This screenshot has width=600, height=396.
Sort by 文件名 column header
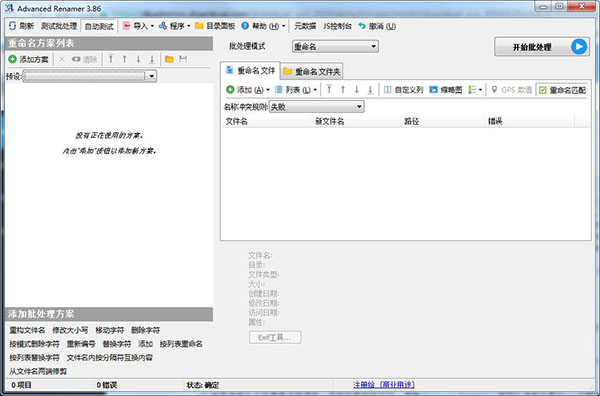(x=267, y=121)
